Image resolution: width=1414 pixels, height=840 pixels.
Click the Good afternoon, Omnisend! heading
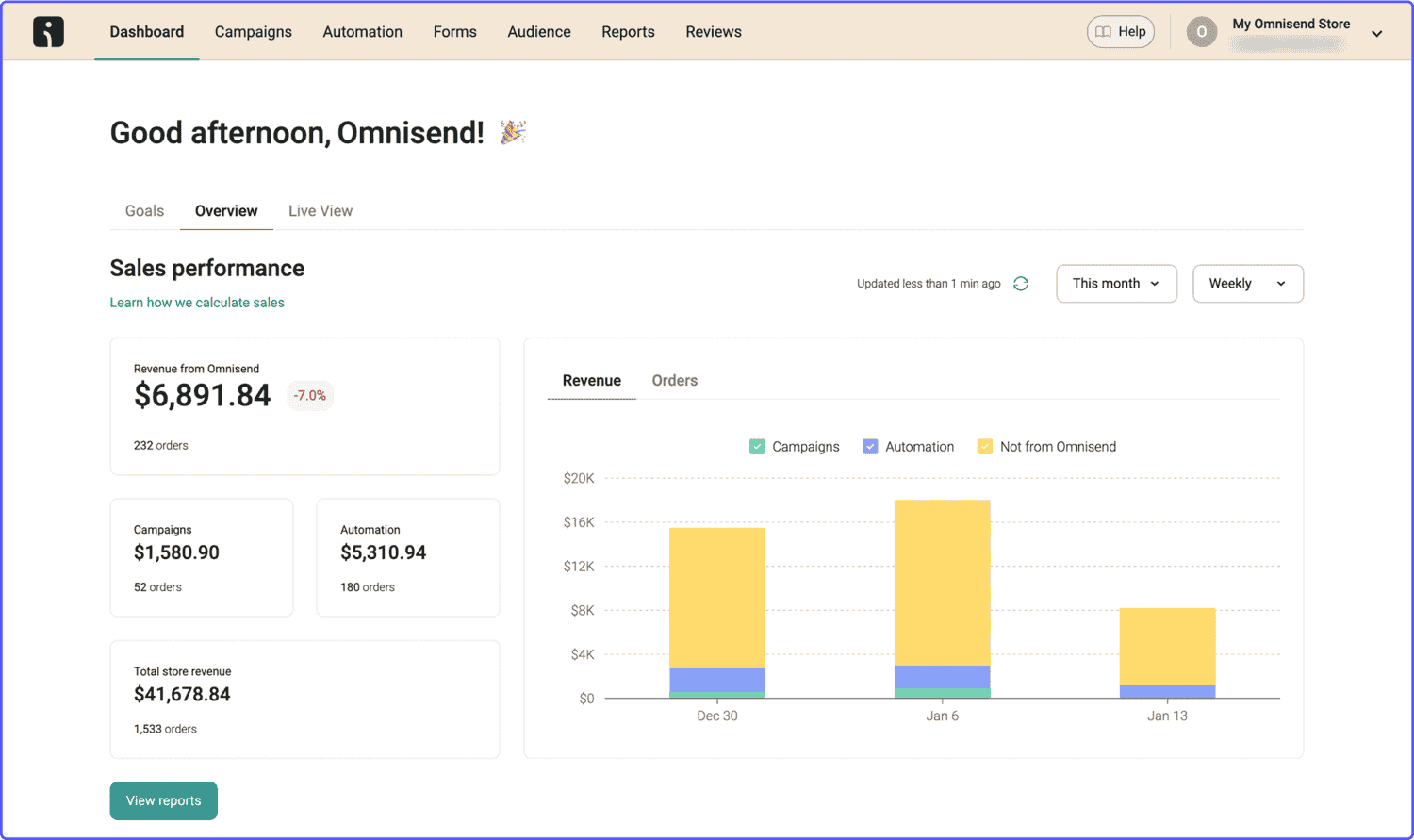pyautogui.click(x=297, y=133)
